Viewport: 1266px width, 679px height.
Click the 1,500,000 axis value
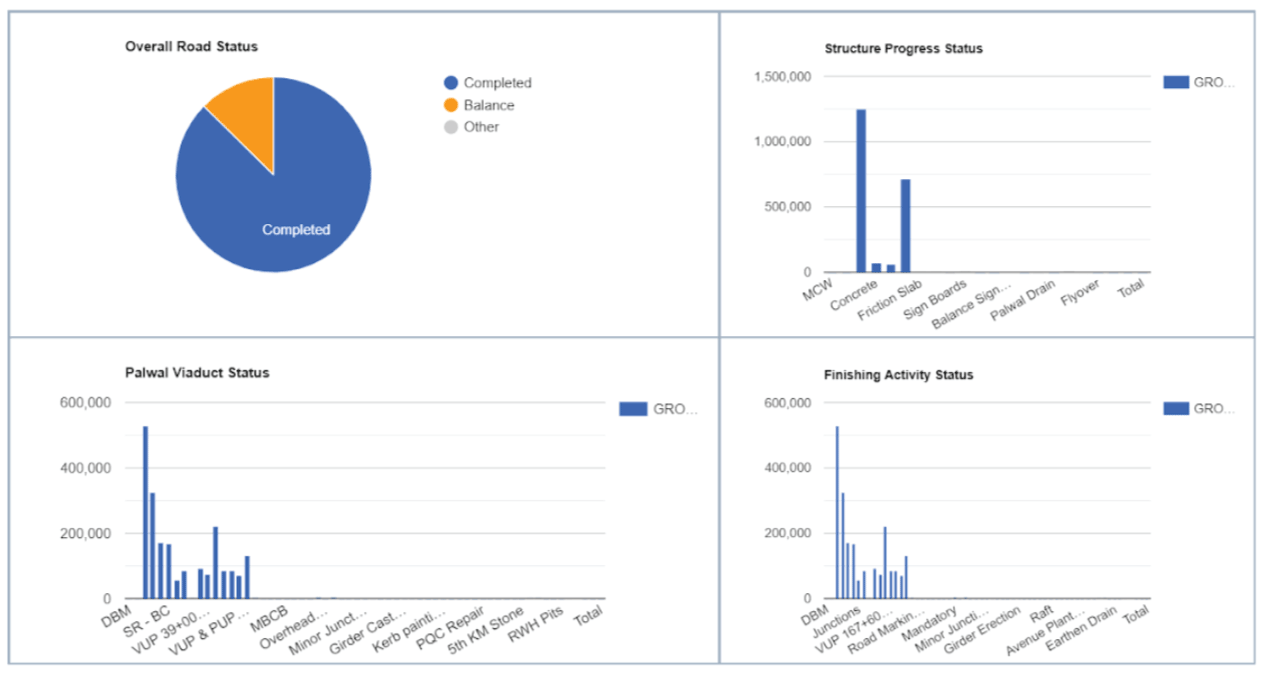[784, 77]
